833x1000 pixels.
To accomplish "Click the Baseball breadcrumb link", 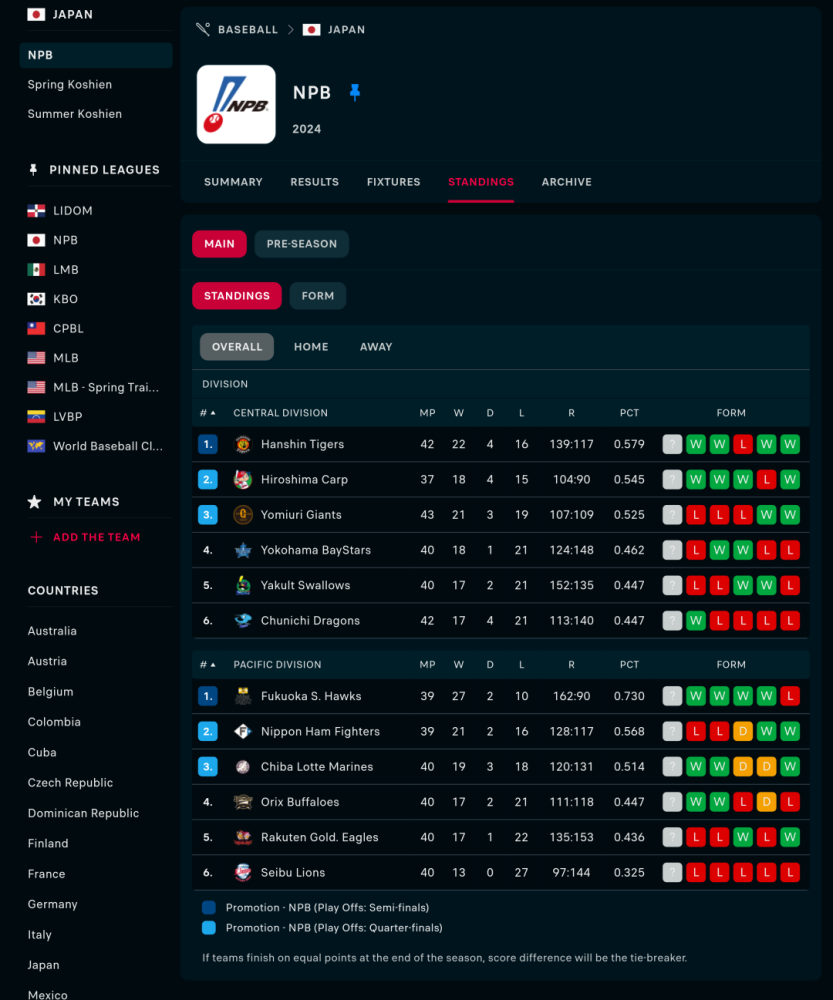I will [247, 29].
